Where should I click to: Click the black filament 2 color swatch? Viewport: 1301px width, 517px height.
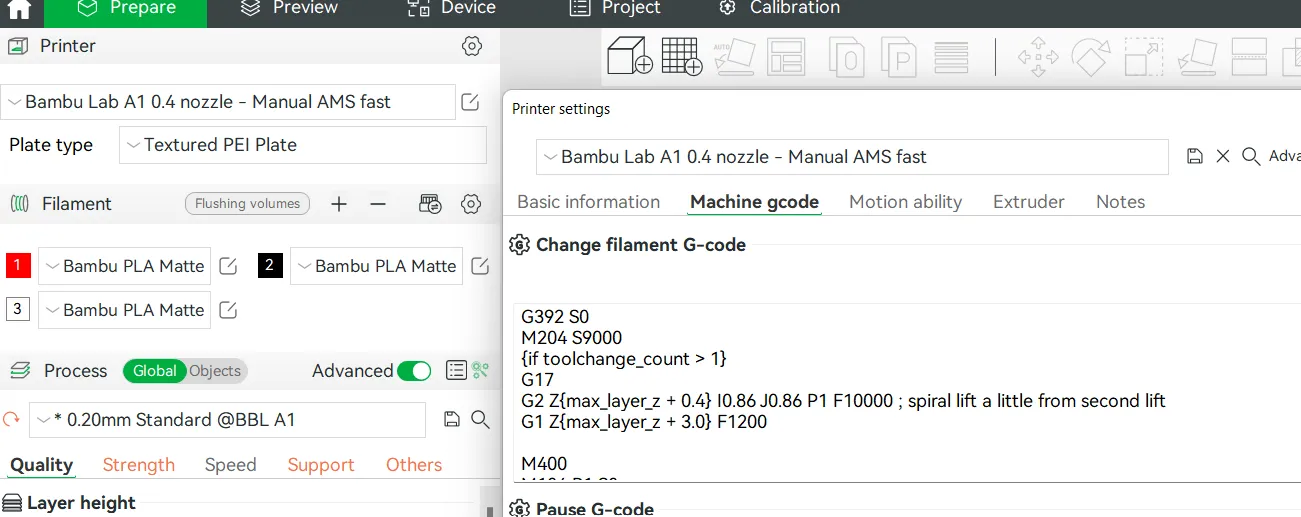(x=270, y=266)
